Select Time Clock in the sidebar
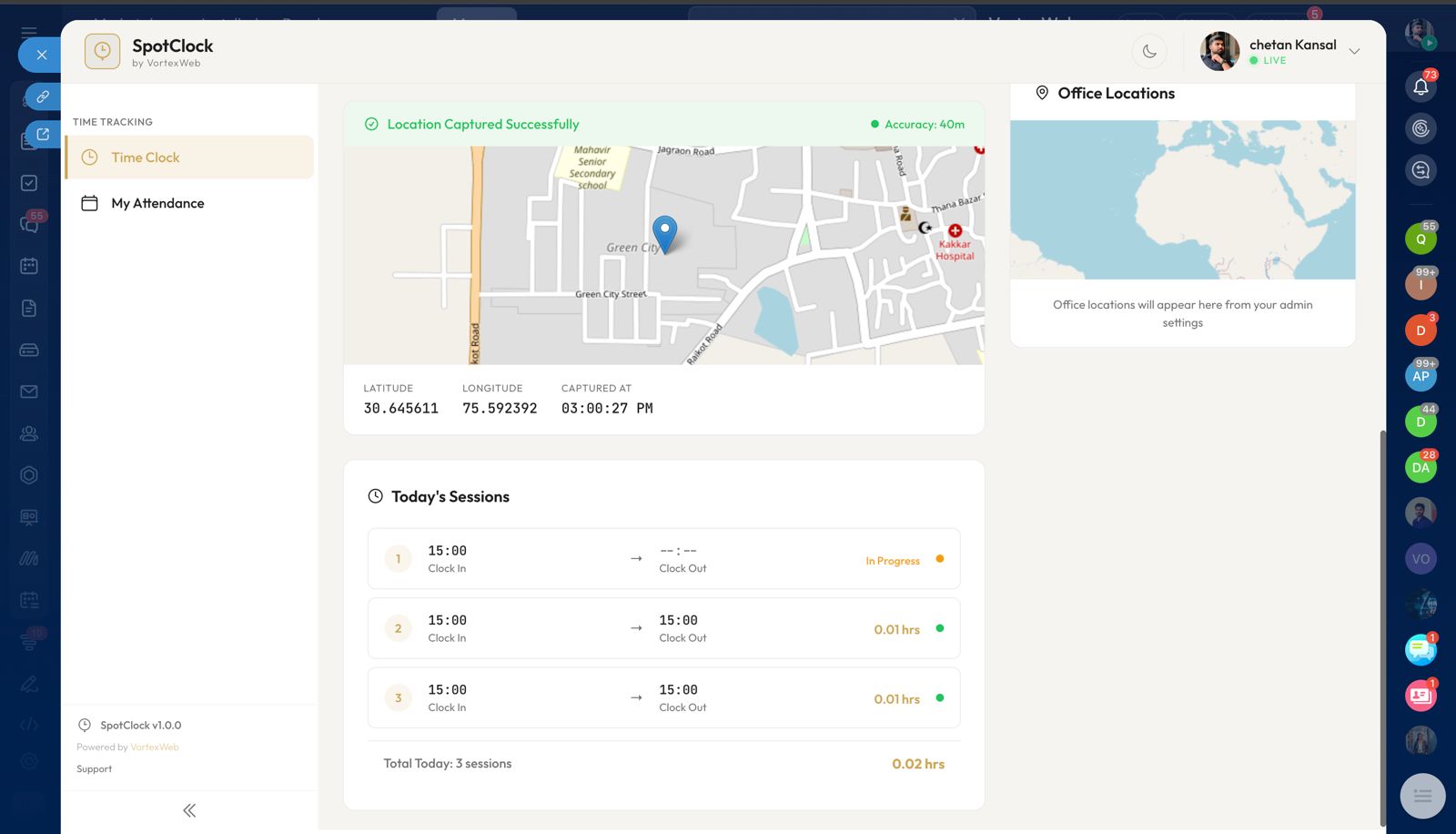Viewport: 1456px width, 834px height. [189, 158]
